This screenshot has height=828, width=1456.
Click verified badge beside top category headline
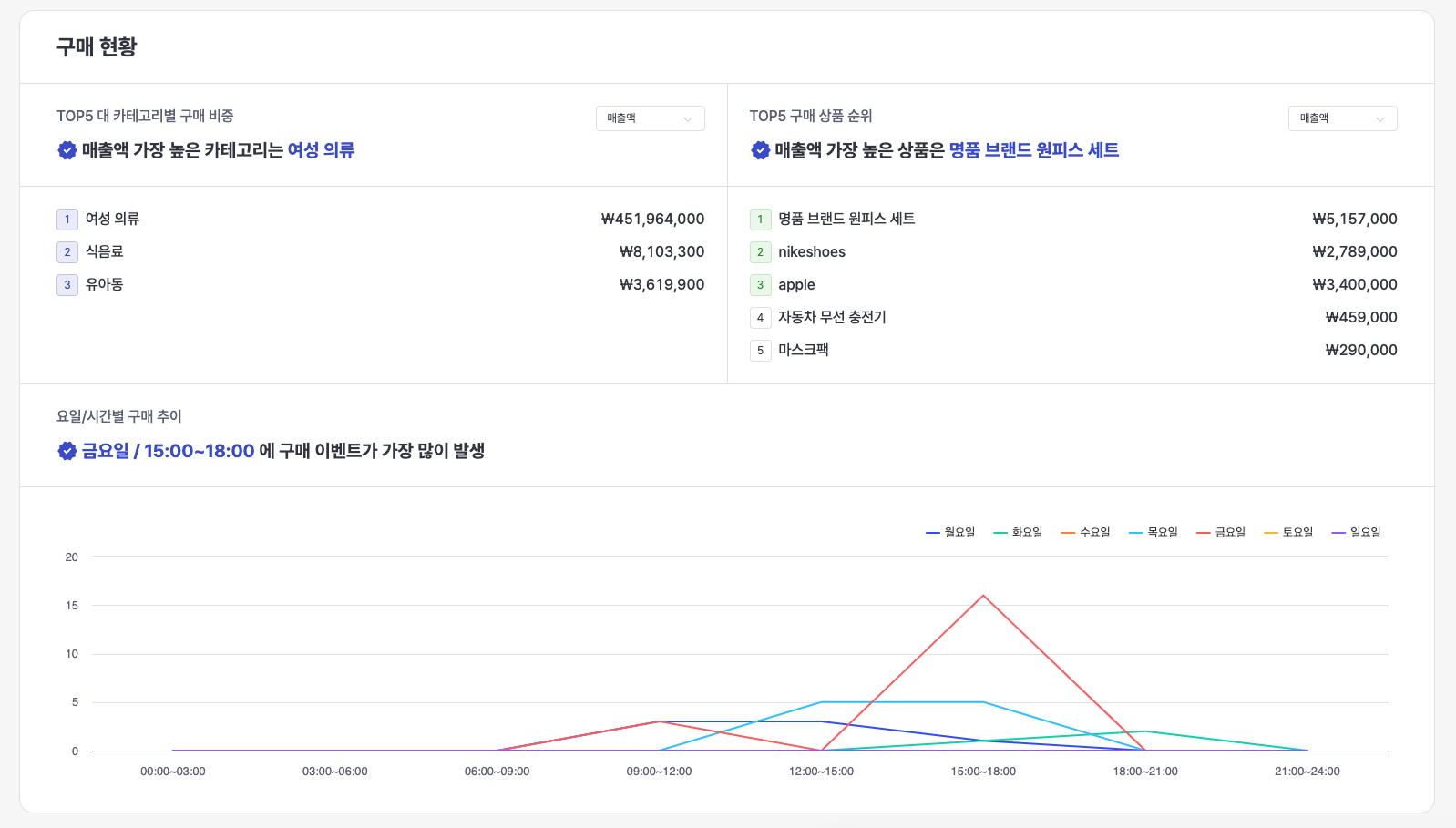67,150
